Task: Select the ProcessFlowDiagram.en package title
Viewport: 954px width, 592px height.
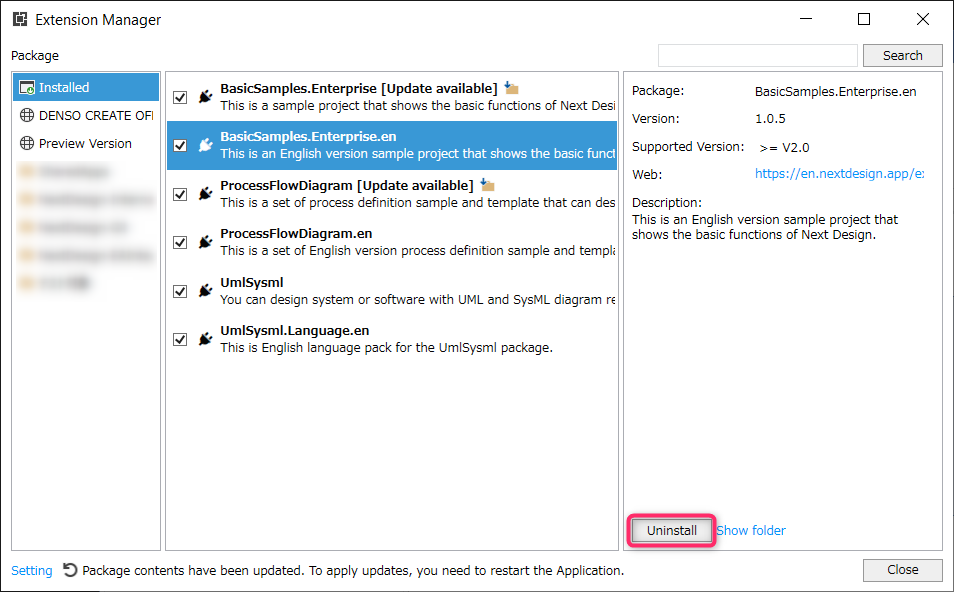Action: click(296, 234)
